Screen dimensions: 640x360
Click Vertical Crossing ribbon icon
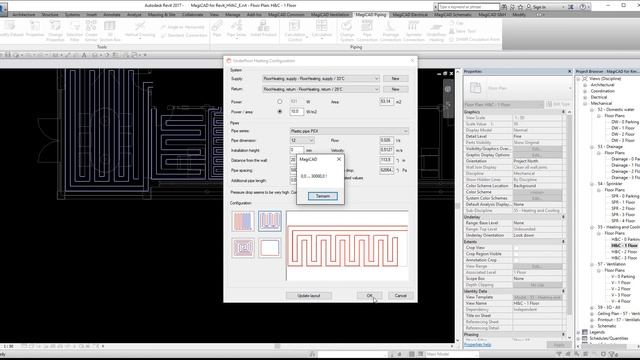coord(140,29)
